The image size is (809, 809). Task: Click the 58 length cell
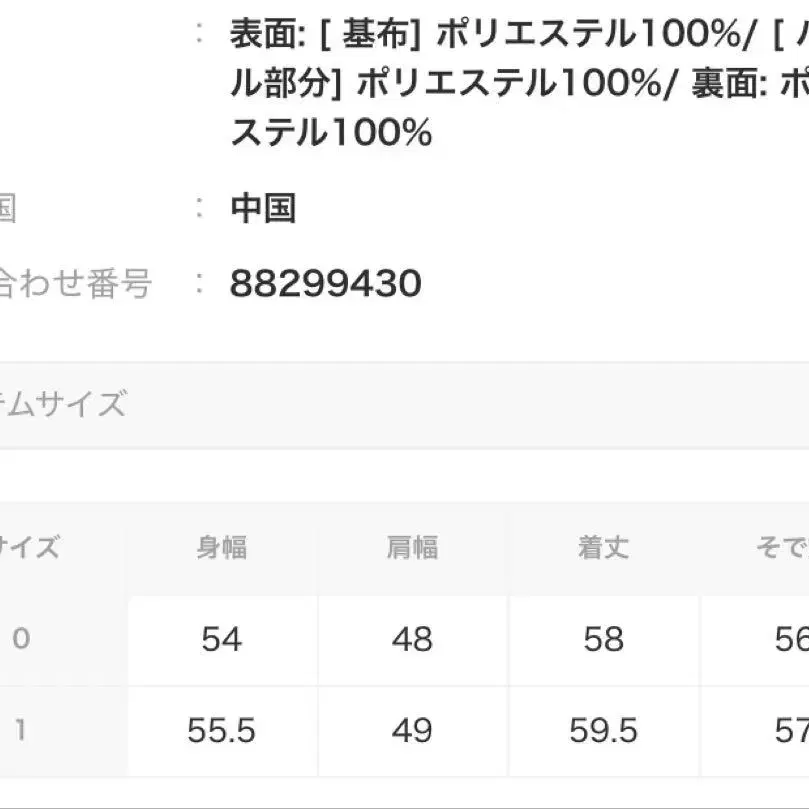click(x=603, y=640)
